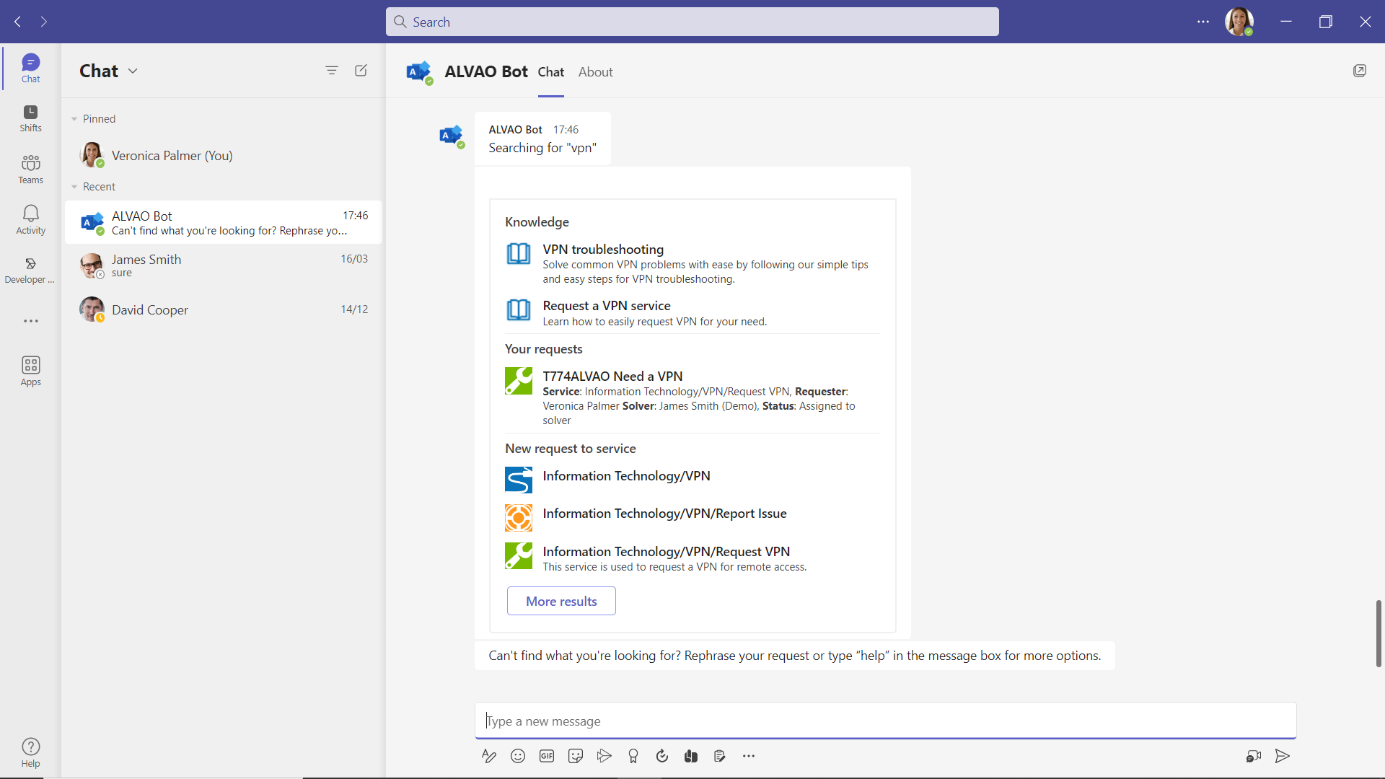Open the James Smith chat
Viewport: 1385px width, 779px height.
coord(223,265)
